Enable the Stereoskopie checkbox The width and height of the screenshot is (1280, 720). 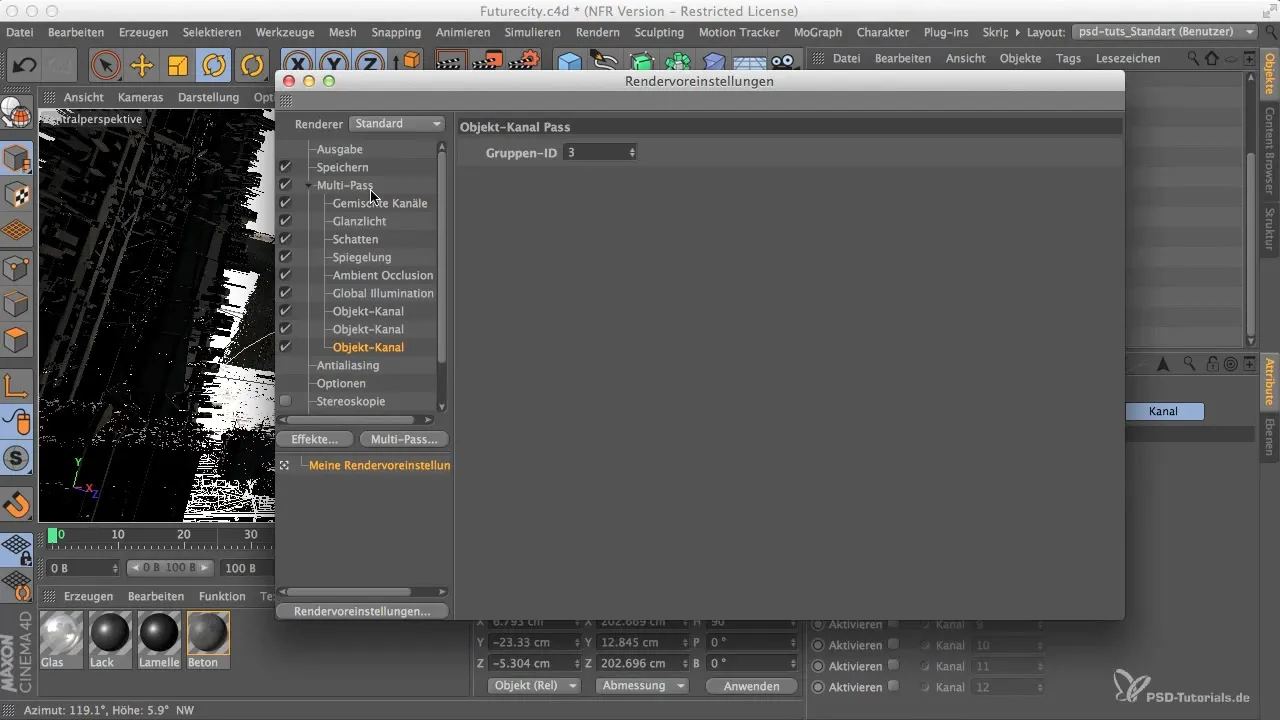[x=285, y=401]
